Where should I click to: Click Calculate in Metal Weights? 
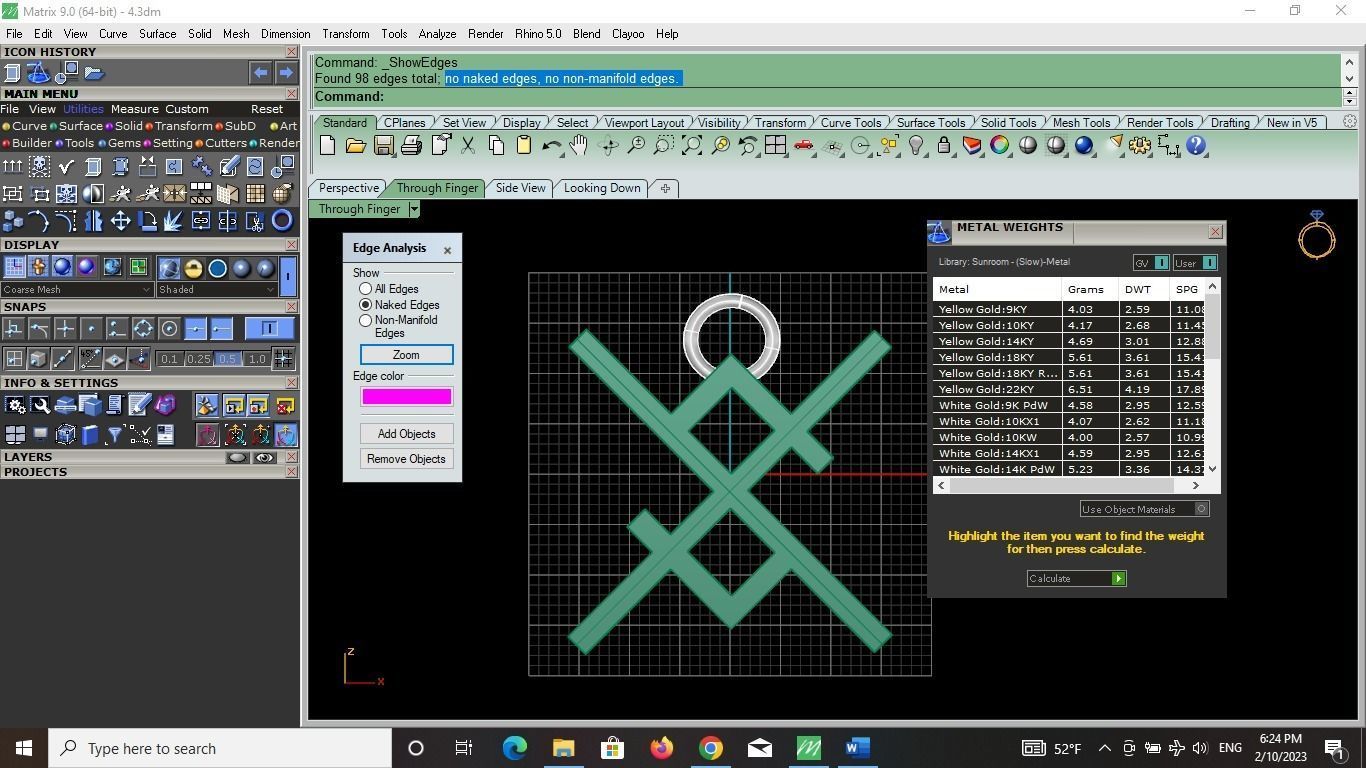(1076, 579)
